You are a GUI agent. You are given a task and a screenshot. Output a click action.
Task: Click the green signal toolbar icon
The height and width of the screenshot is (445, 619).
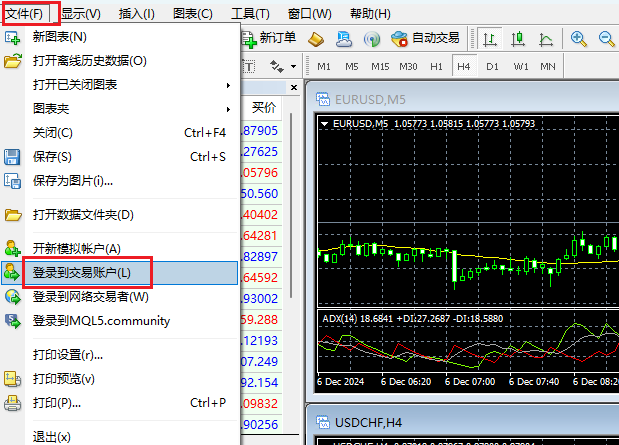pyautogui.click(x=372, y=39)
